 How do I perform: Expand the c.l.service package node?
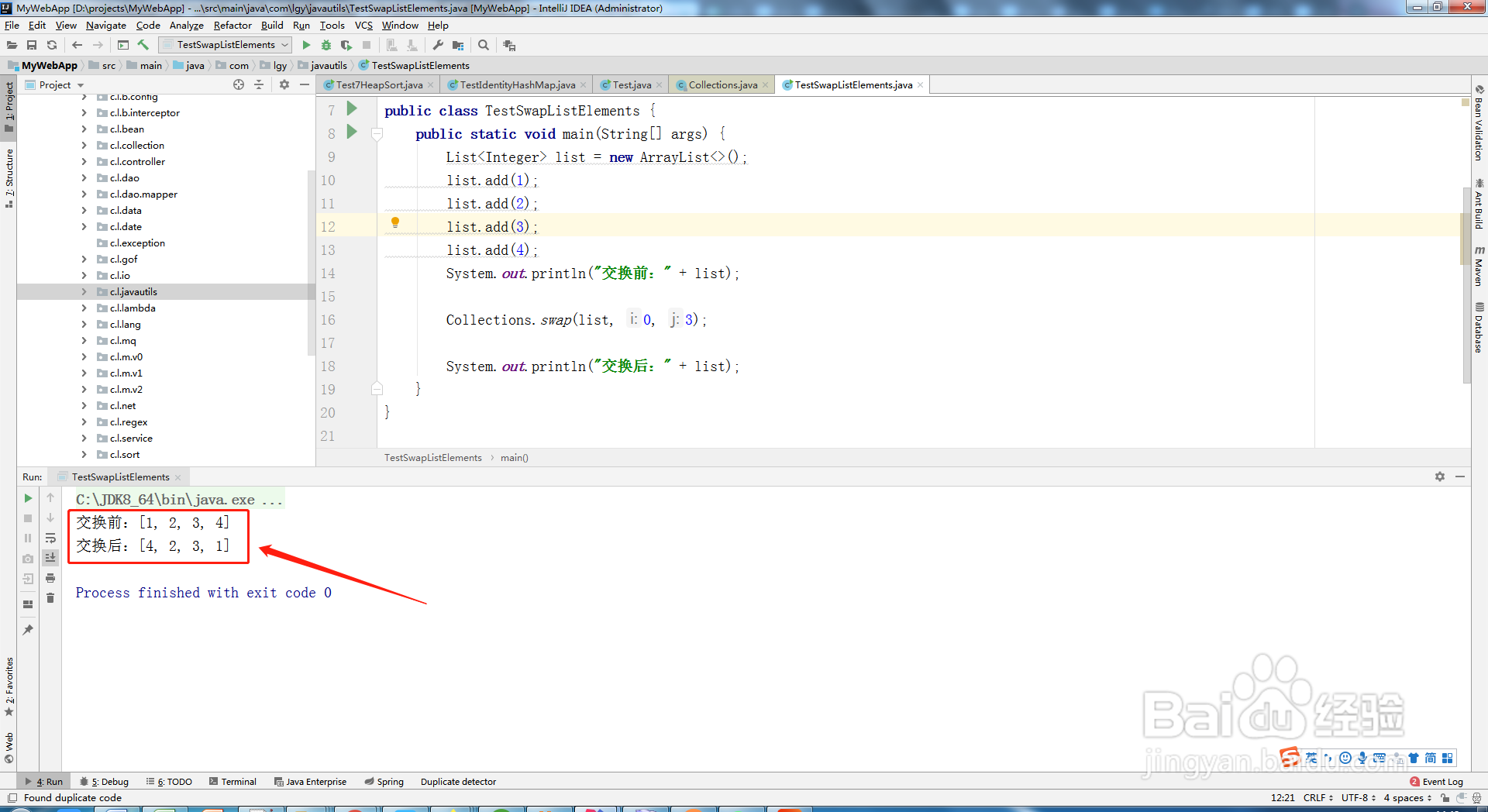click(84, 438)
